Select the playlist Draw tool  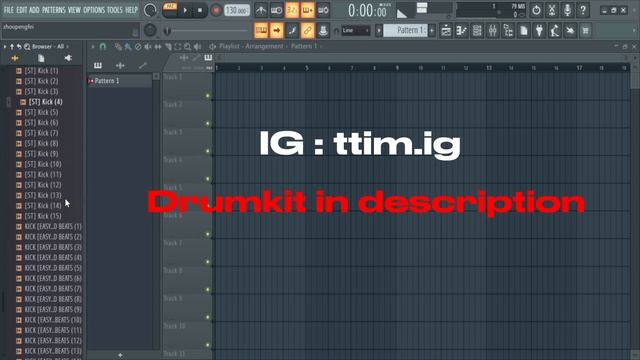[x=118, y=47]
